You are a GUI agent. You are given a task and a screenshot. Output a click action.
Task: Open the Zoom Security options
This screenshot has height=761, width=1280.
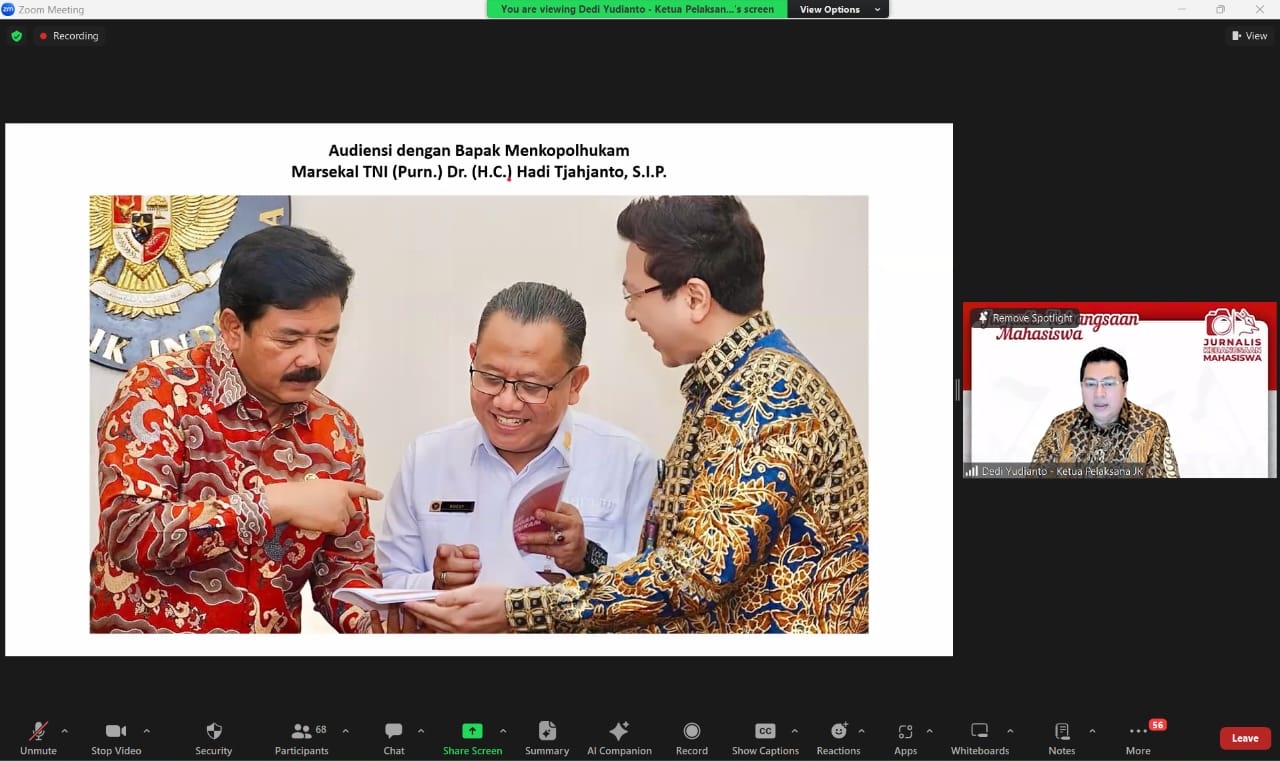click(213, 737)
